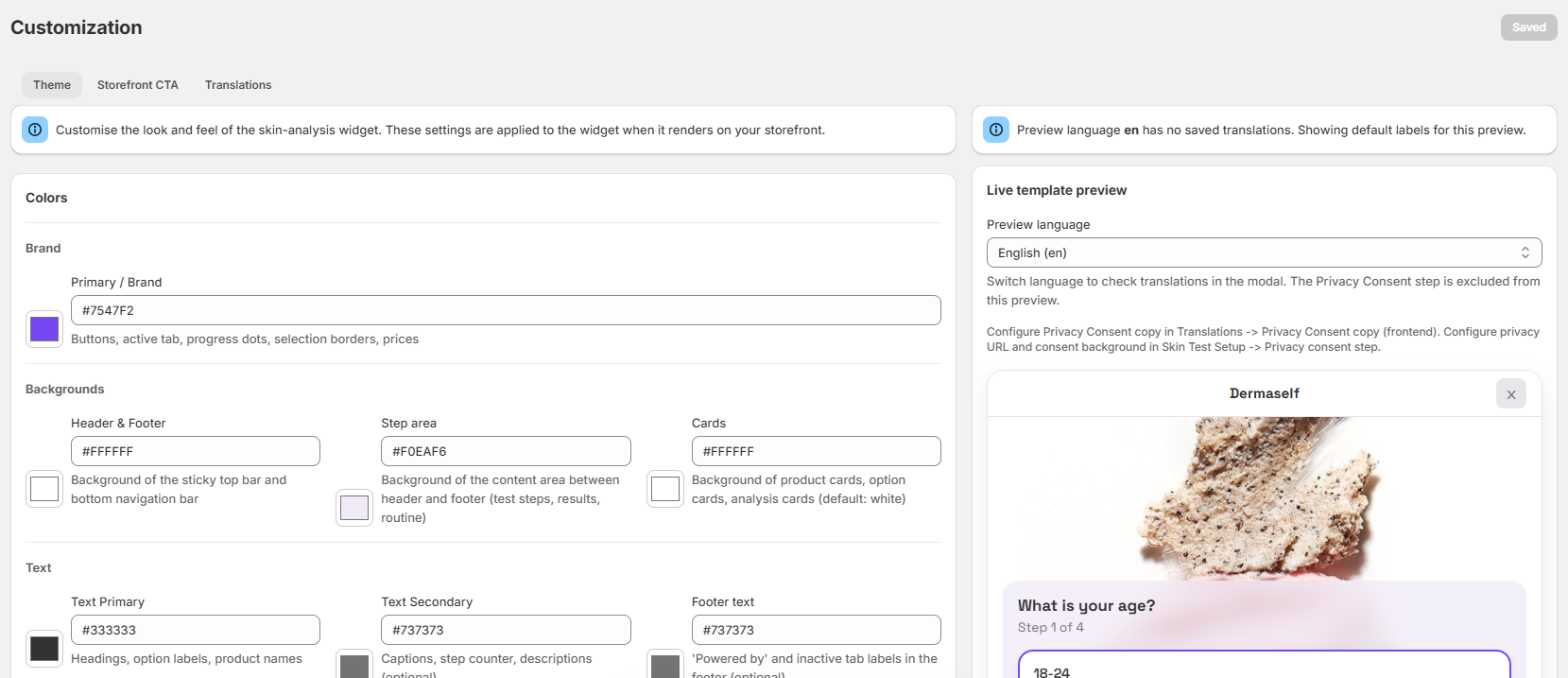Image resolution: width=1568 pixels, height=678 pixels.
Task: Open the Cards background color swatch
Action: coord(665,489)
